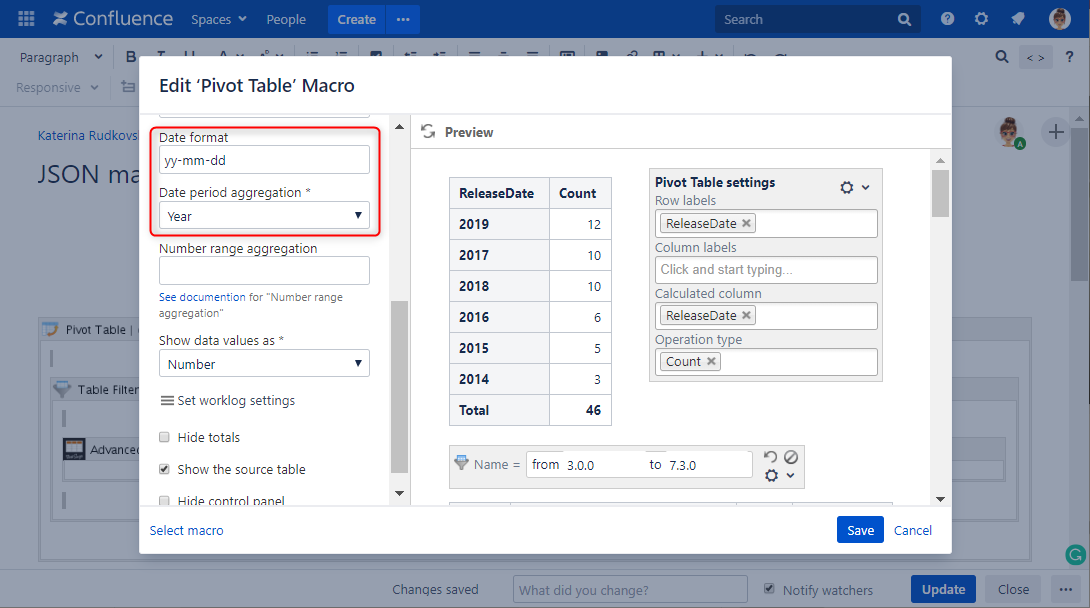
Task: Open the app switcher grid icon
Action: pyautogui.click(x=26, y=19)
